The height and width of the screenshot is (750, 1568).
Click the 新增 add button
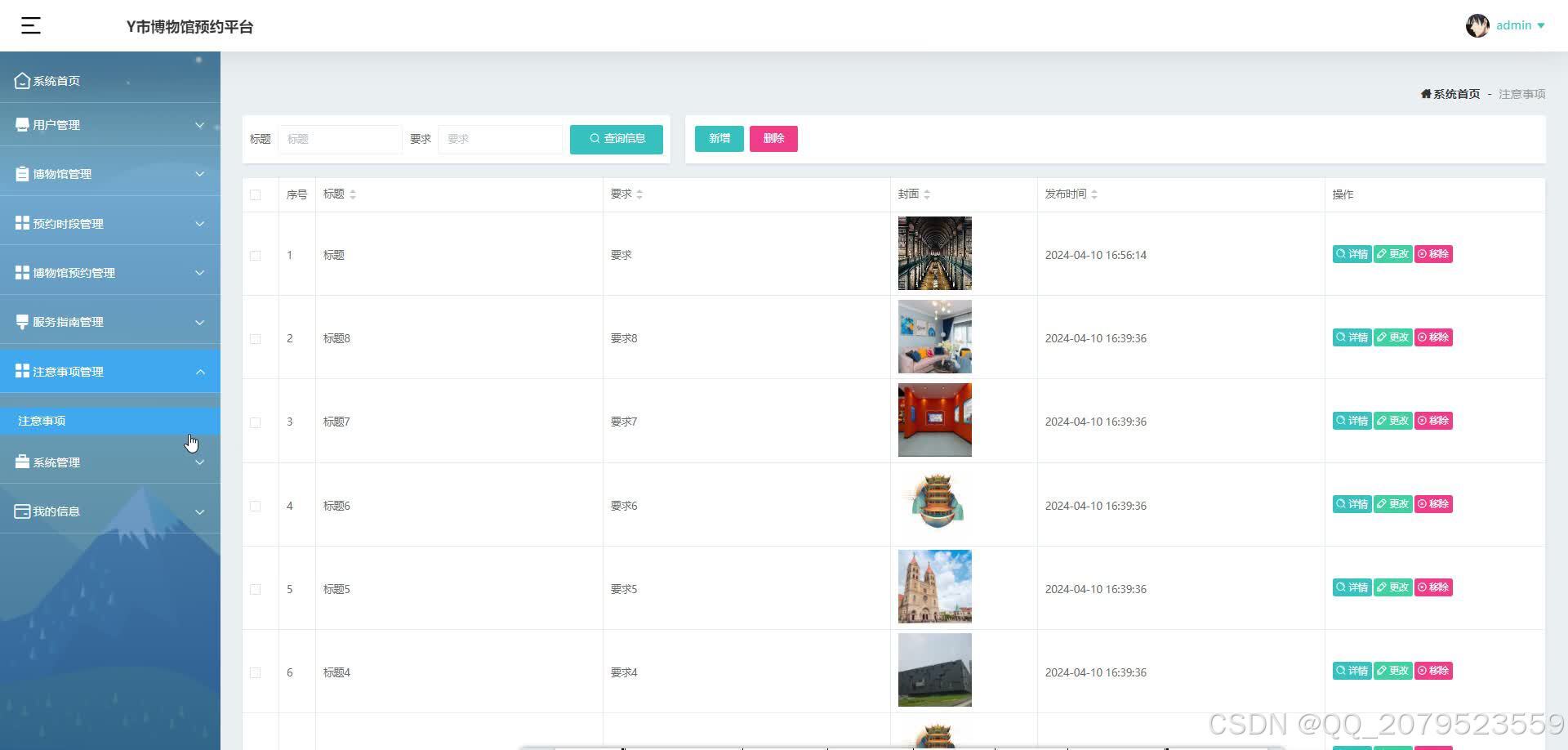pos(719,139)
